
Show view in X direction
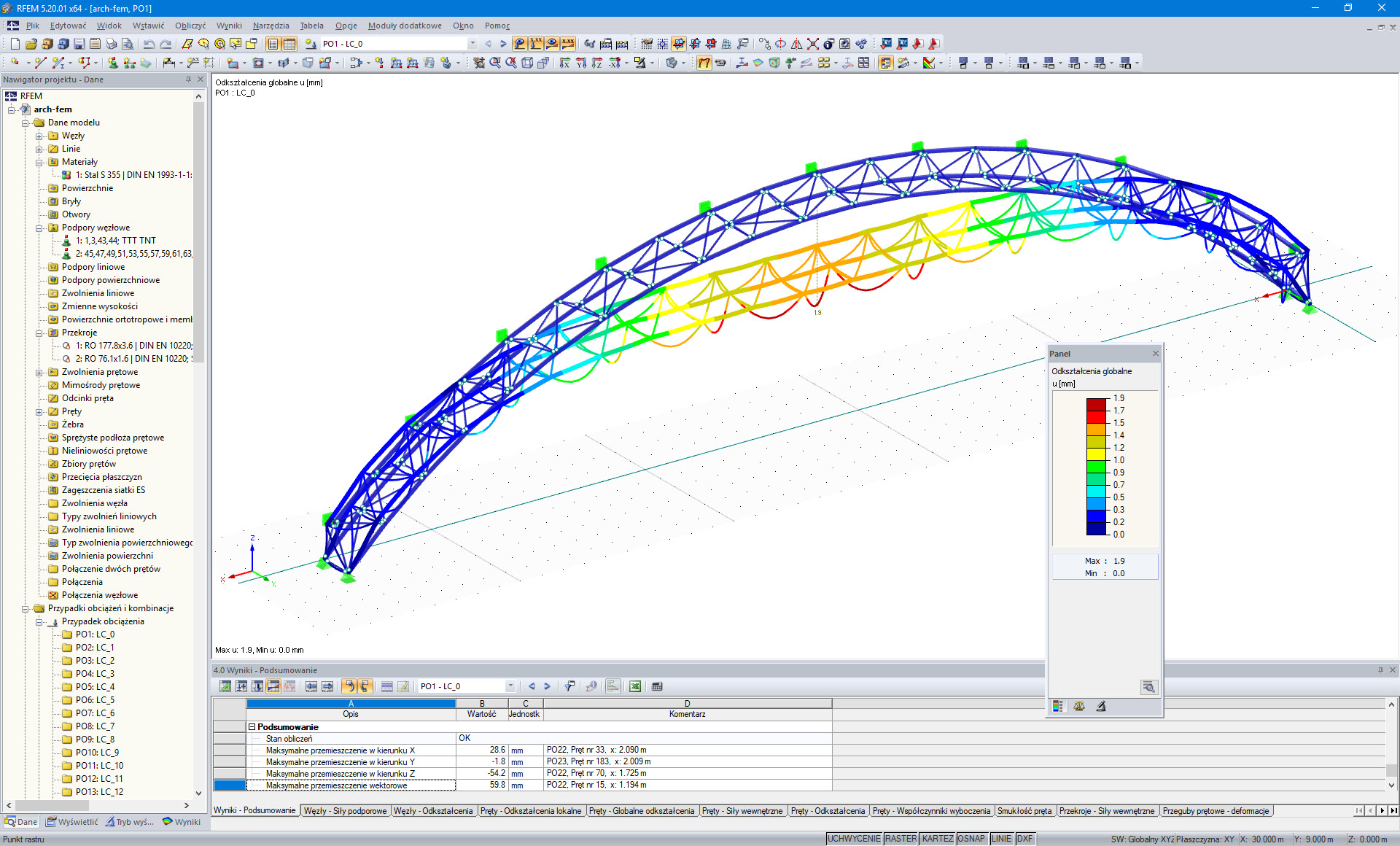point(564,63)
